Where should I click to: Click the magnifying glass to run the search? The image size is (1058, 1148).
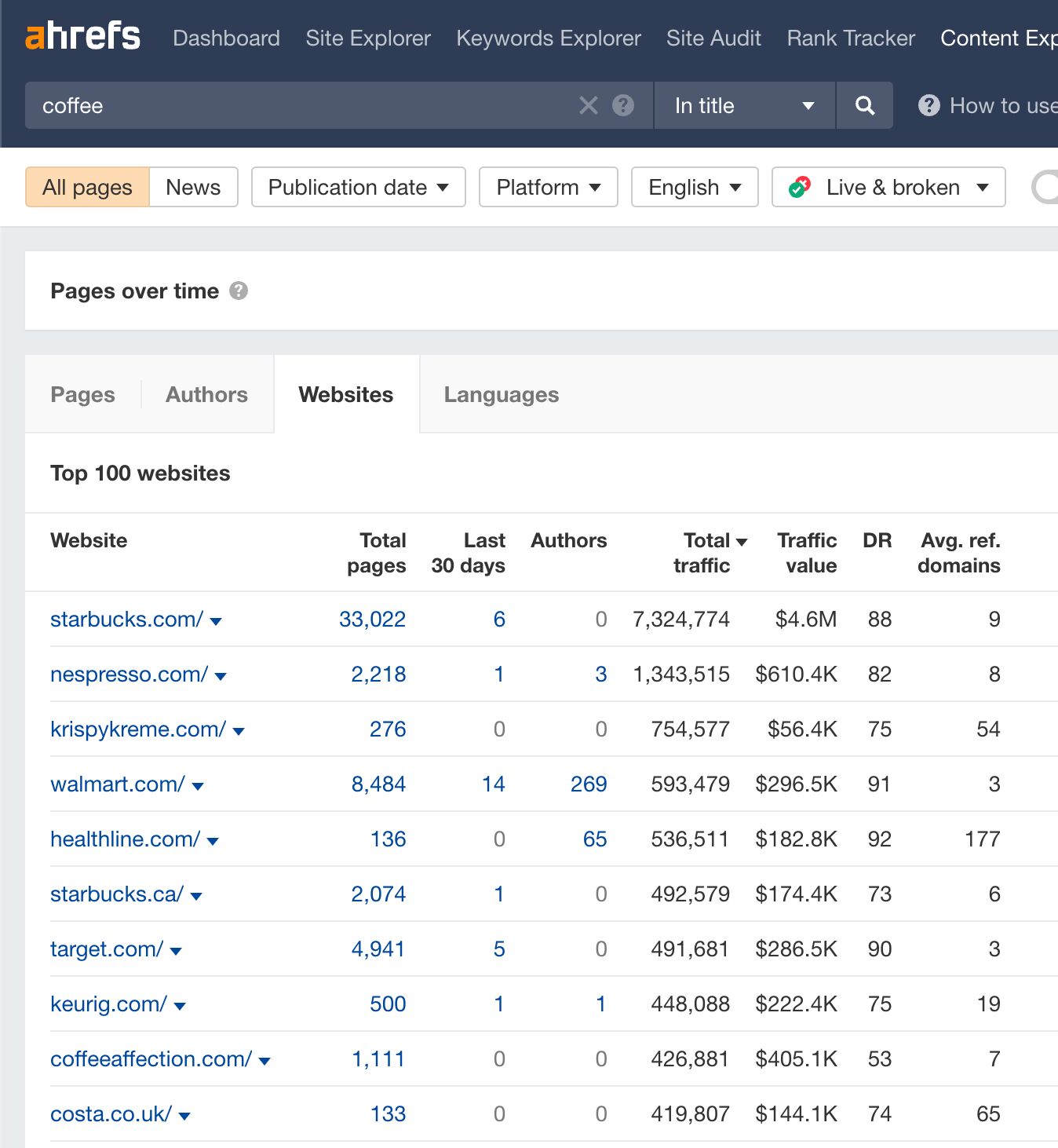pyautogui.click(x=864, y=105)
